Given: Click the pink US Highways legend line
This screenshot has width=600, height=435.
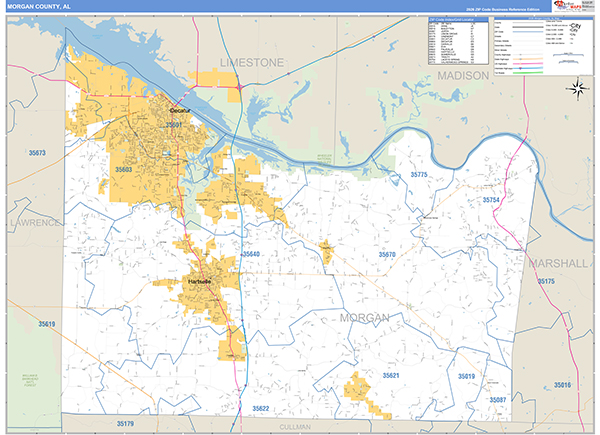Looking at the screenshot, I should [528, 64].
